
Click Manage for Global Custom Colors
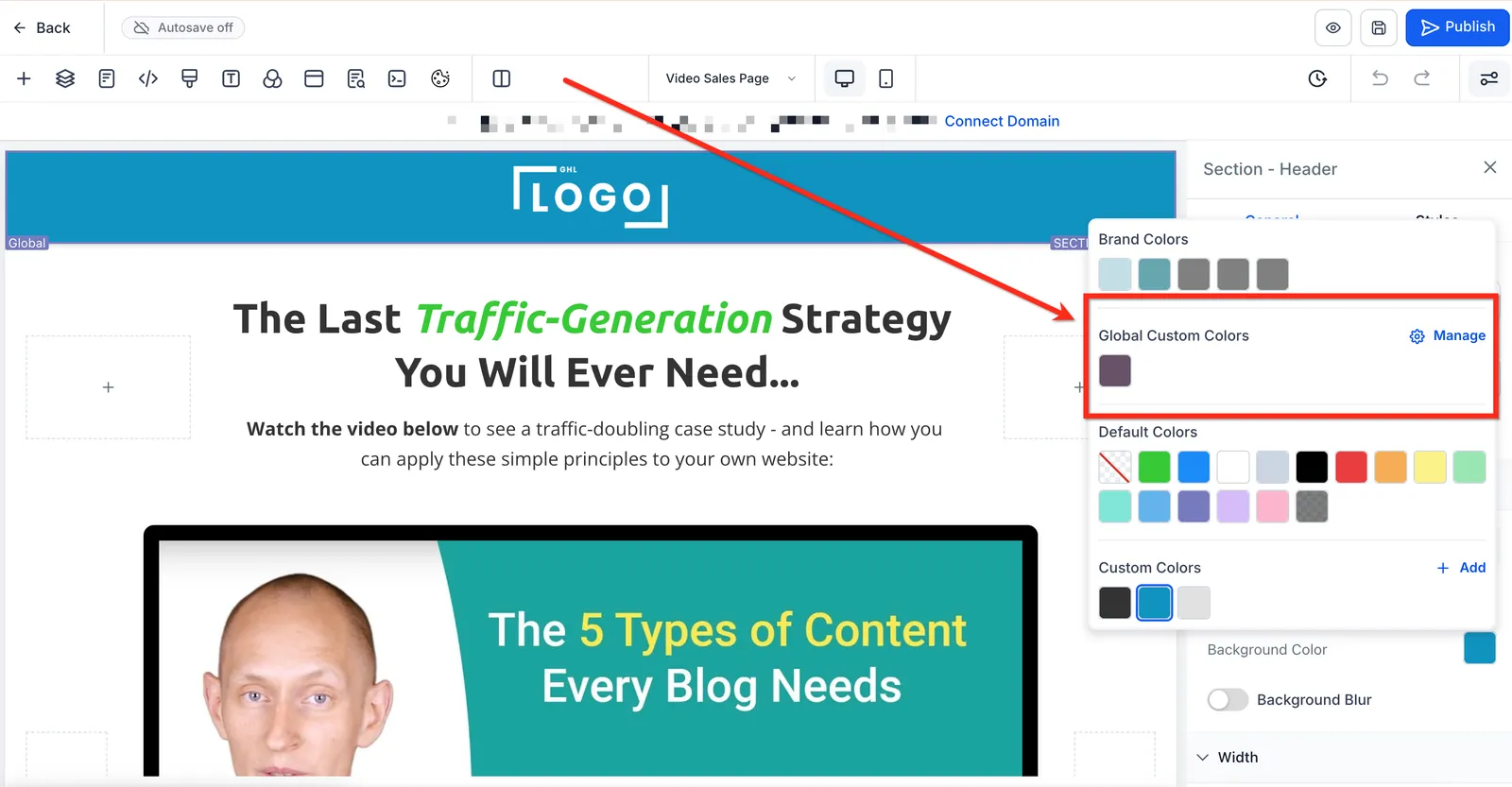coord(1447,335)
